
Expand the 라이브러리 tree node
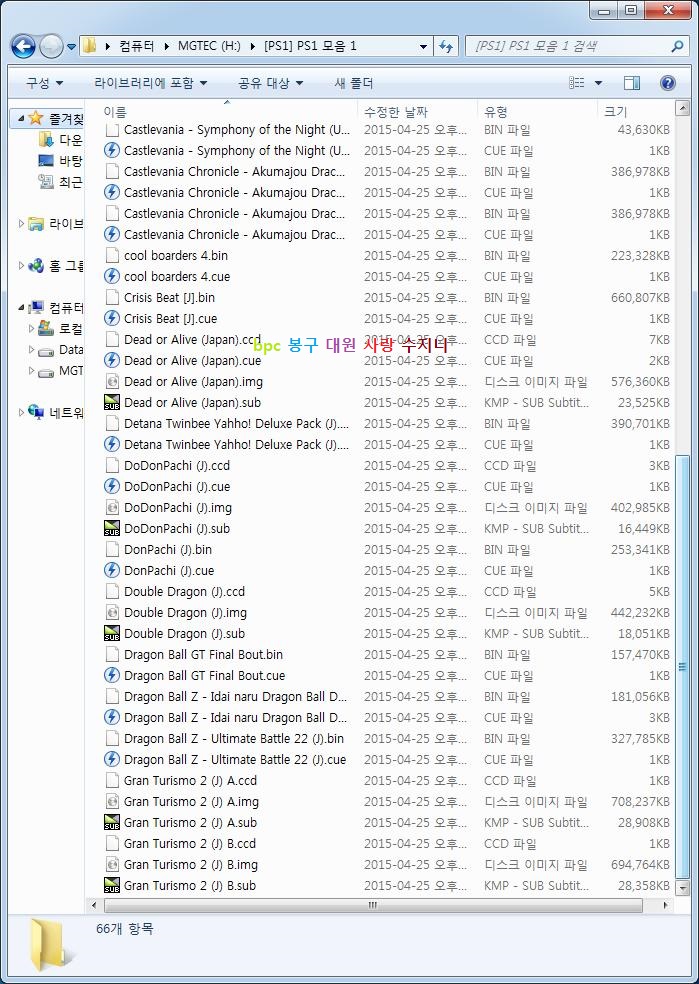click(21, 223)
